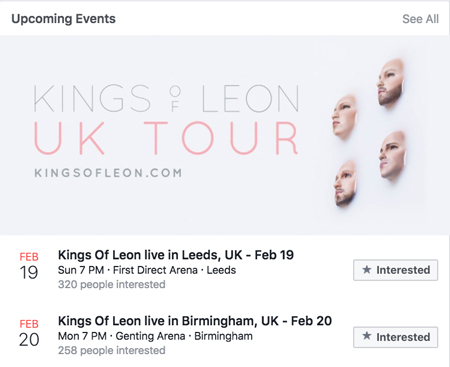Select the FEB 19 date badge
This screenshot has width=450, height=367.
[29, 266]
